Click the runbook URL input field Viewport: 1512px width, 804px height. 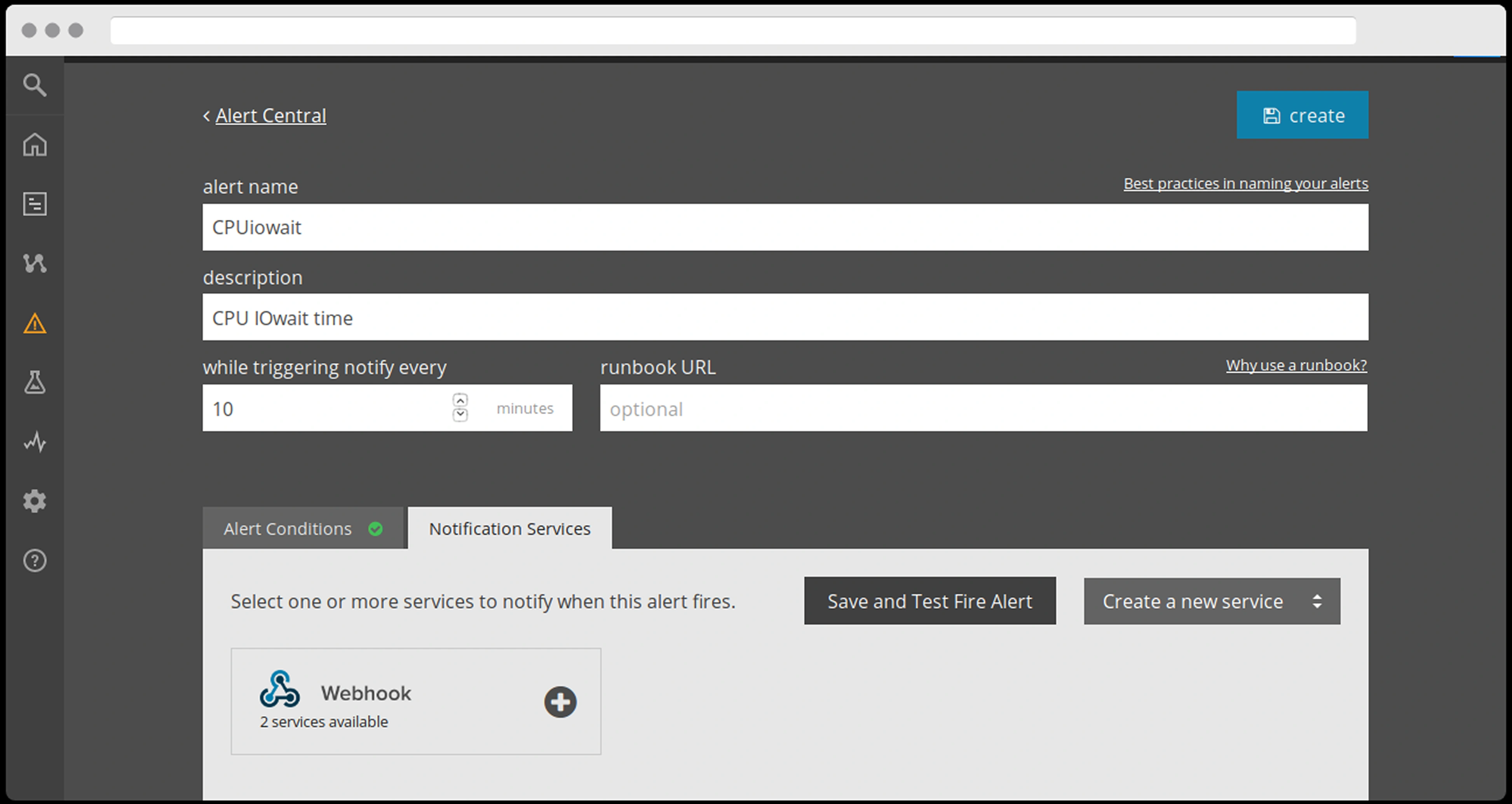tap(983, 409)
